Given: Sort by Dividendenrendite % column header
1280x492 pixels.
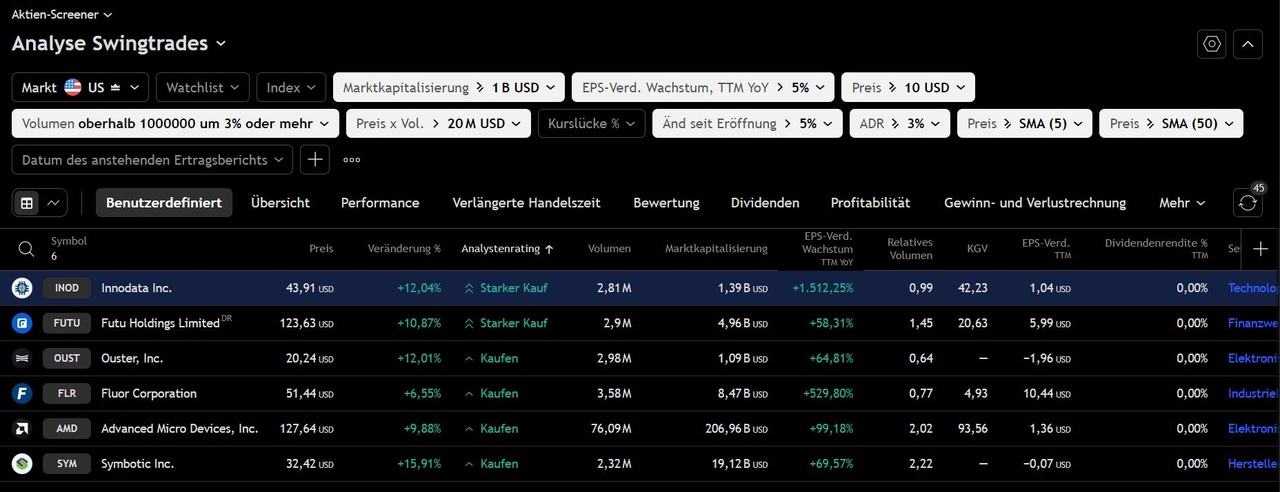Looking at the screenshot, I should pos(1156,248).
